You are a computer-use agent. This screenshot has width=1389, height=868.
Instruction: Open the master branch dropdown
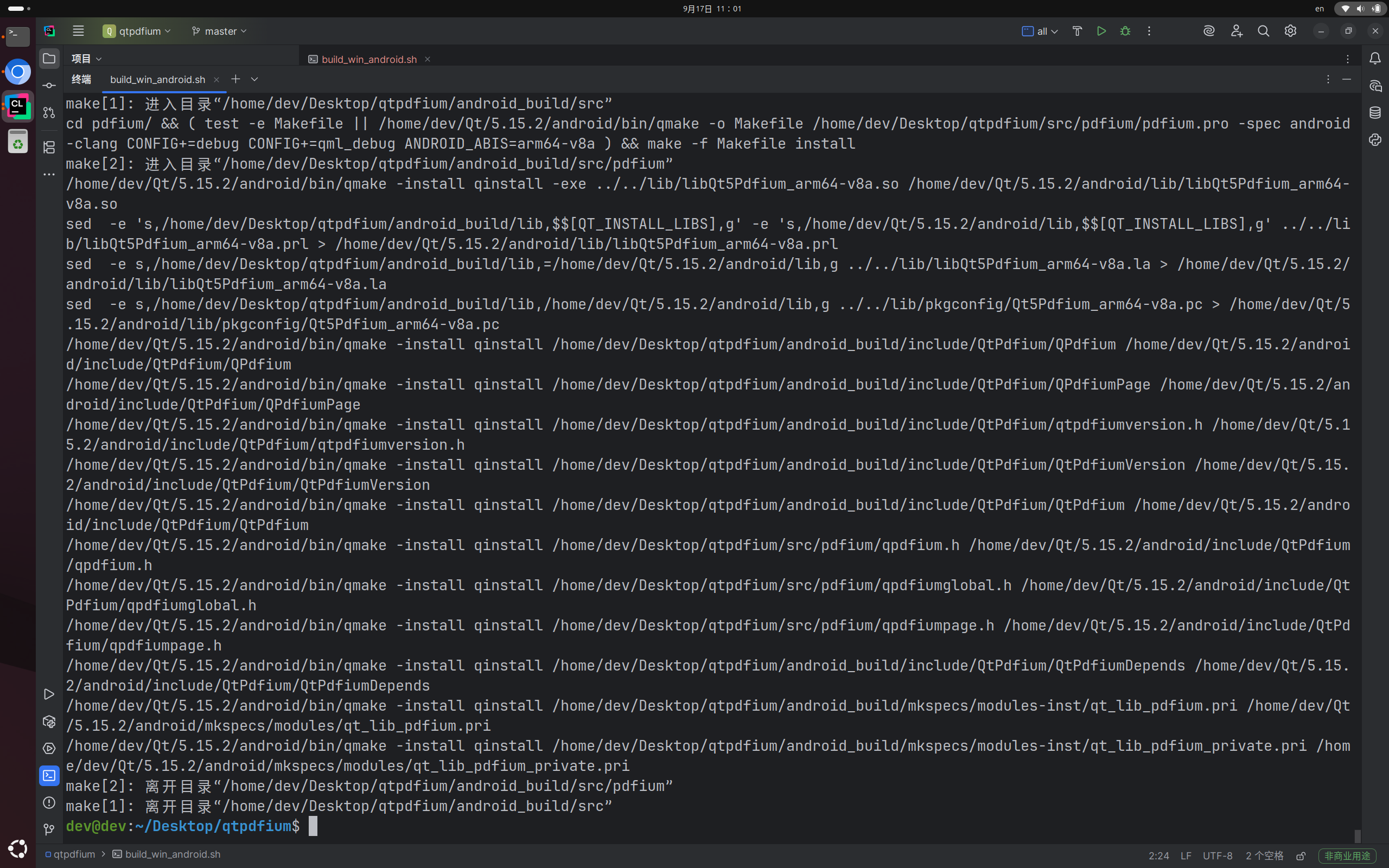(220, 31)
